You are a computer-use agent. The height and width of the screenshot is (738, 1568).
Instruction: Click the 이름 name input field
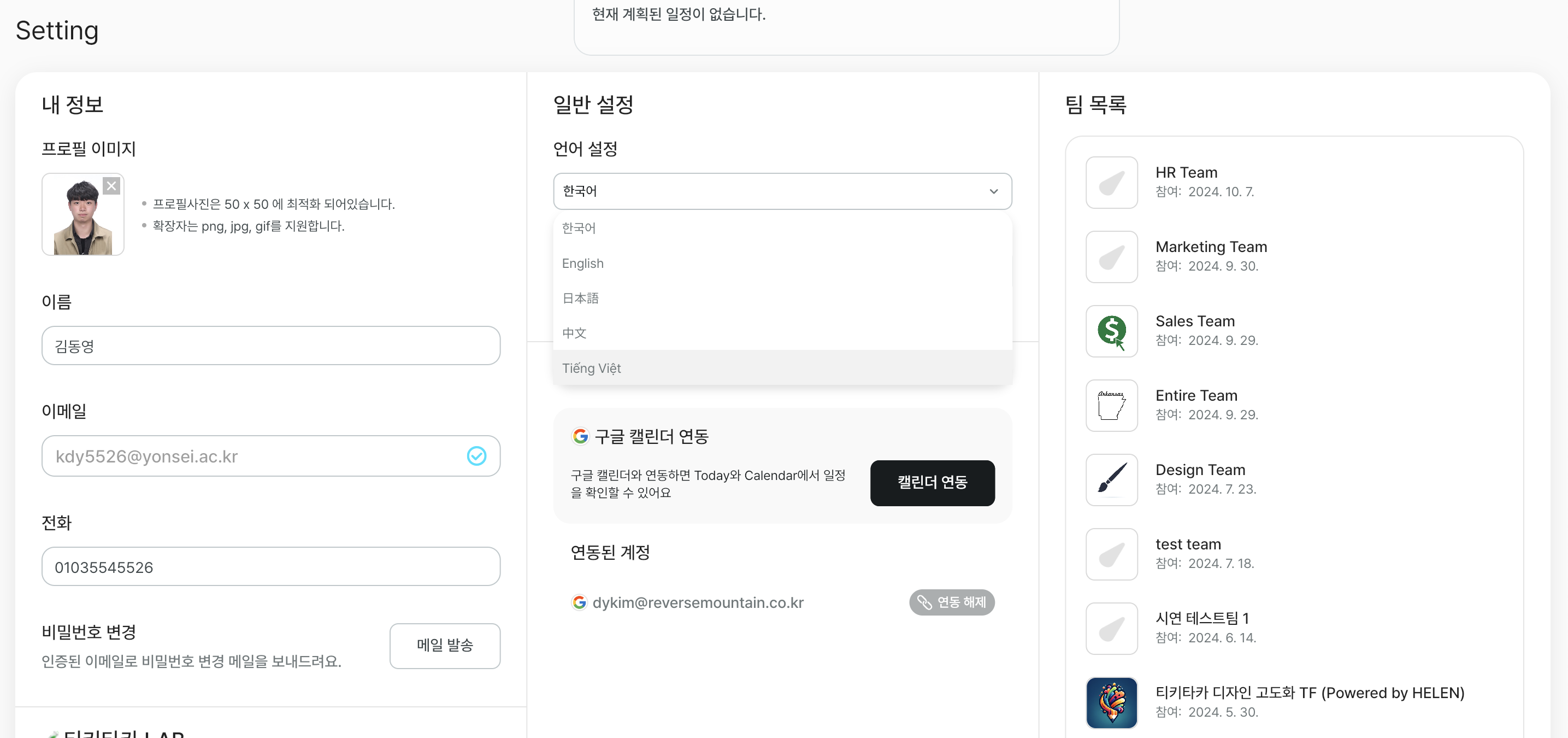tap(271, 346)
